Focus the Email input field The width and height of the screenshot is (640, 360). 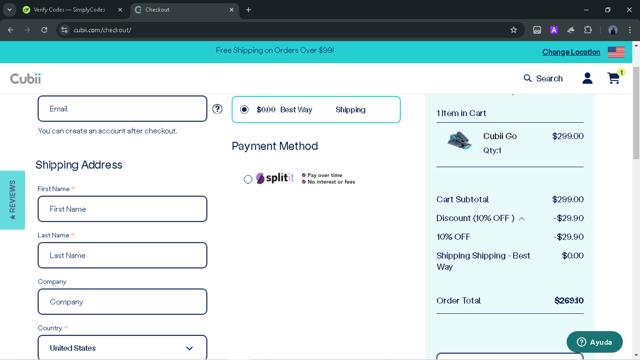[x=122, y=109]
